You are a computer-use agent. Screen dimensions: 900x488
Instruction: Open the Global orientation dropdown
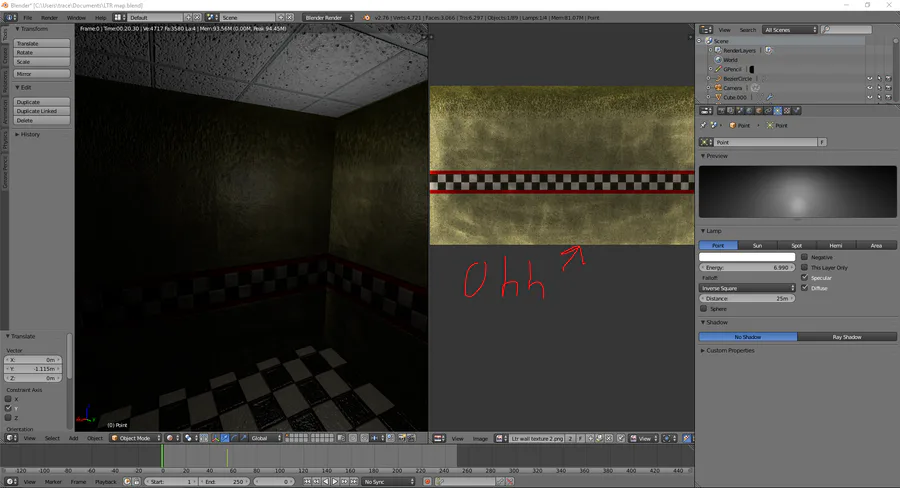click(266, 438)
